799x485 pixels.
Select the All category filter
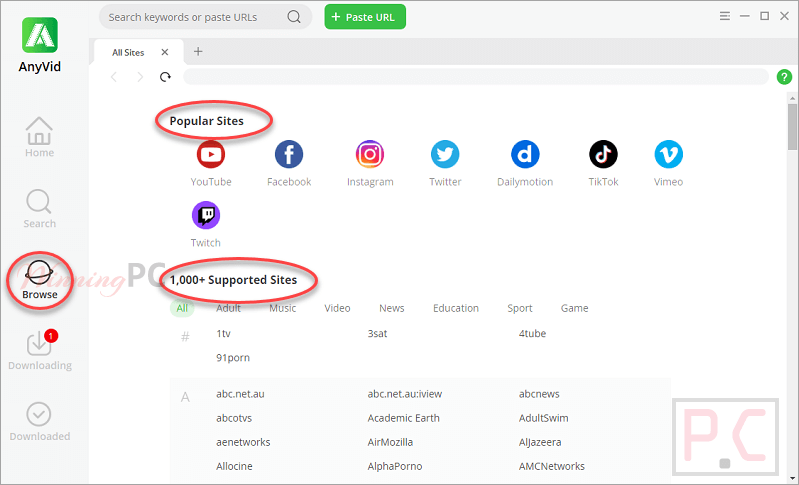182,308
